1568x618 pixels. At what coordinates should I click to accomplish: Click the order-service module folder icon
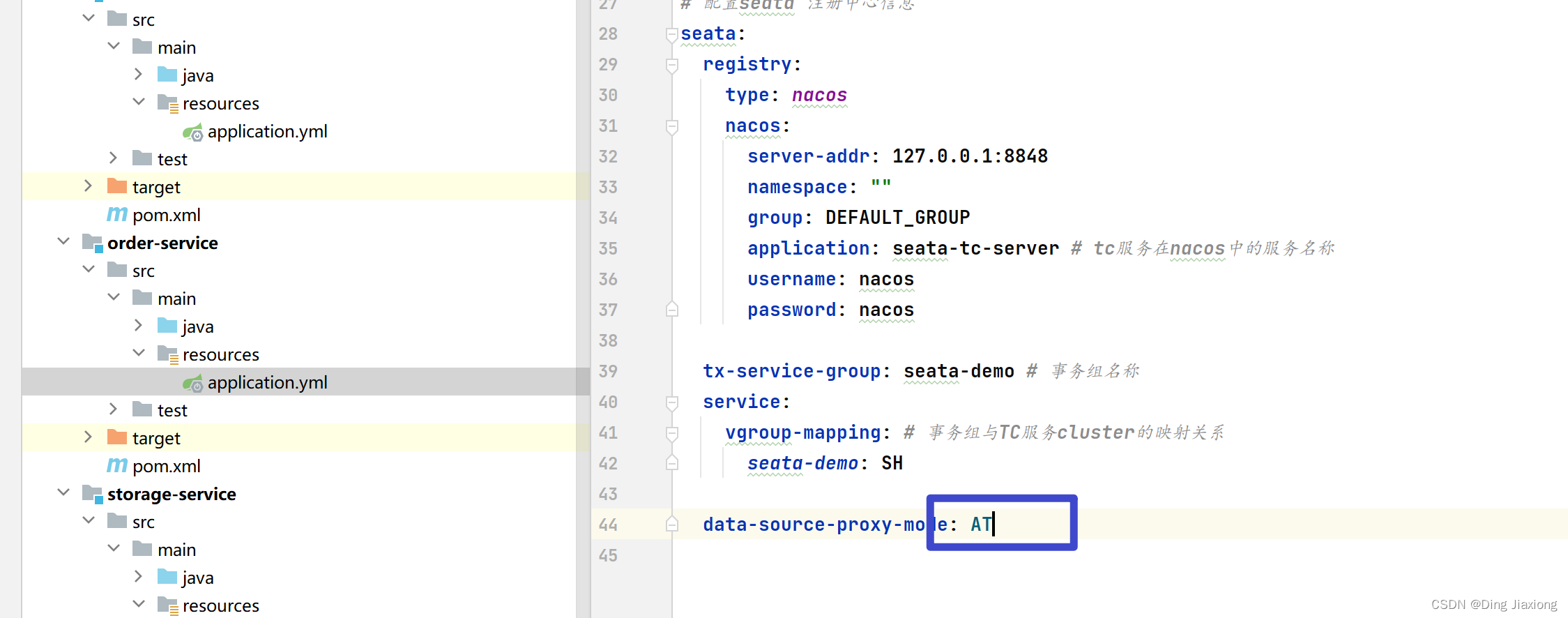point(92,243)
